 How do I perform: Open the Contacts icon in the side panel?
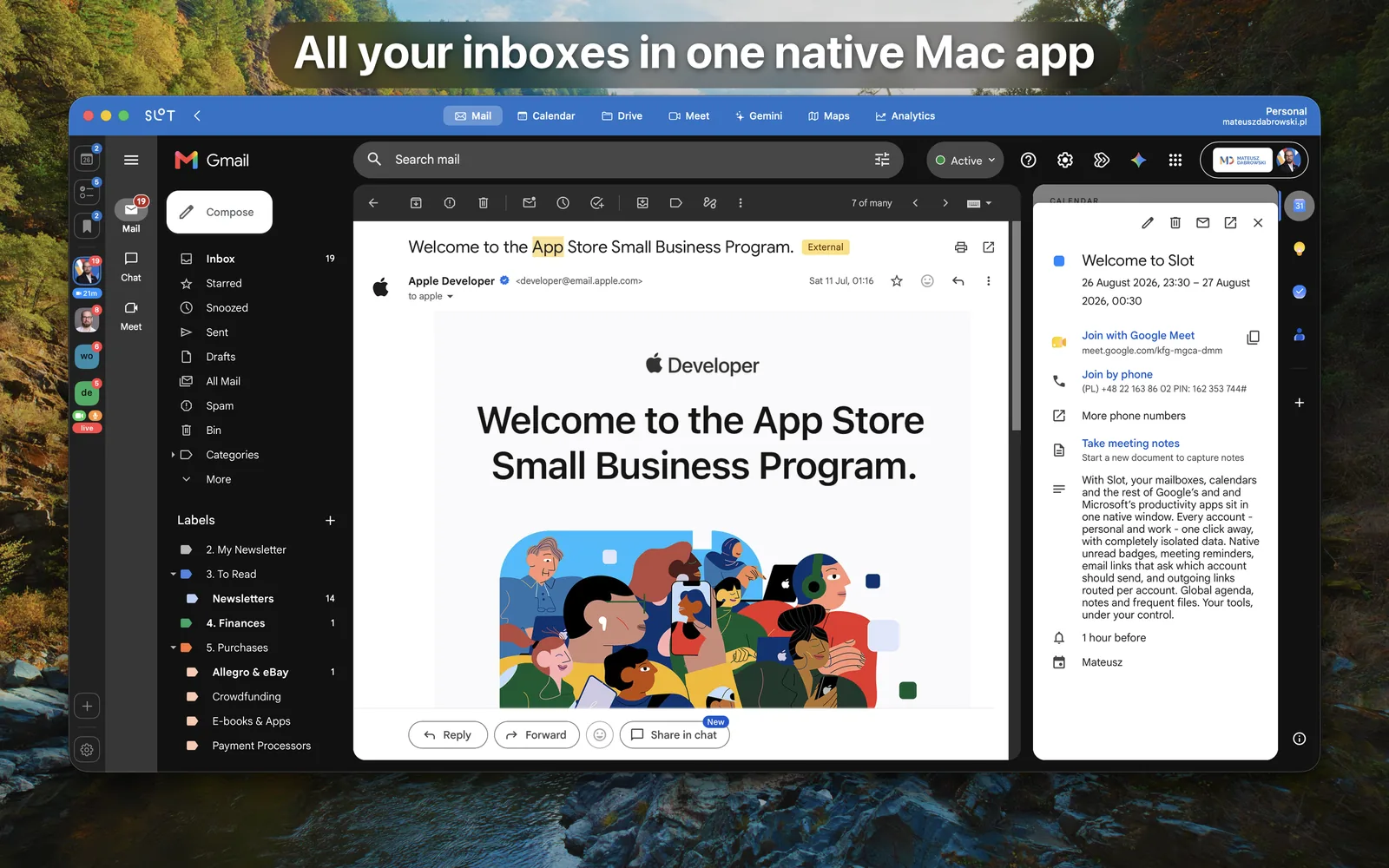(1300, 334)
